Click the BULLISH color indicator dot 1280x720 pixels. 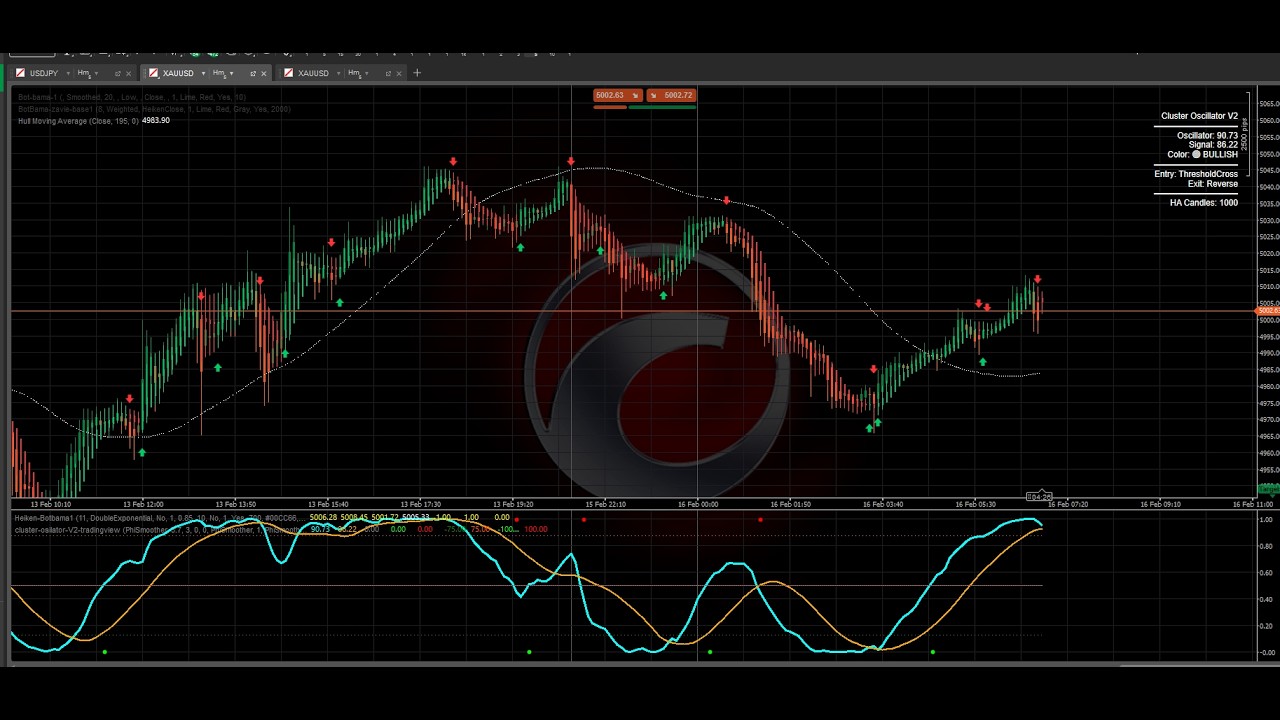point(1196,154)
